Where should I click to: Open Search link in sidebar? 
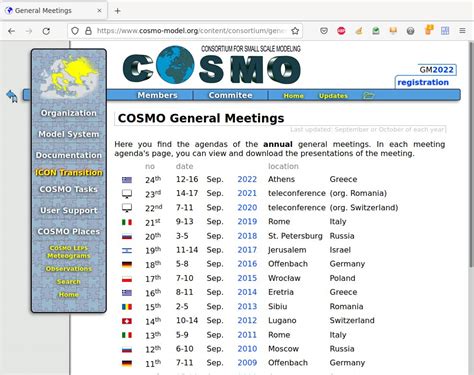click(x=69, y=282)
